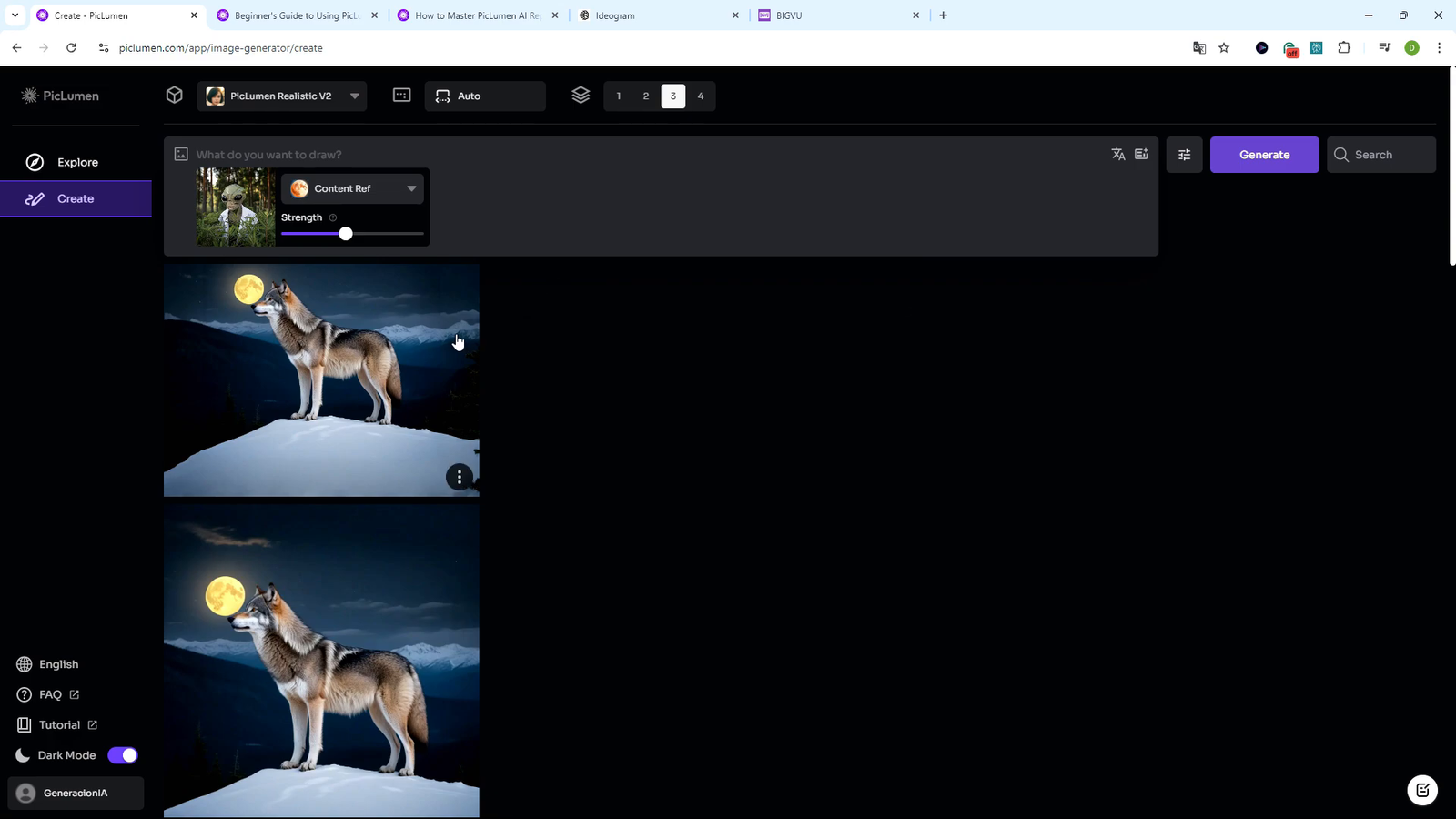Screen dimensions: 1456x819
Task: Select image count 4
Action: tap(701, 96)
